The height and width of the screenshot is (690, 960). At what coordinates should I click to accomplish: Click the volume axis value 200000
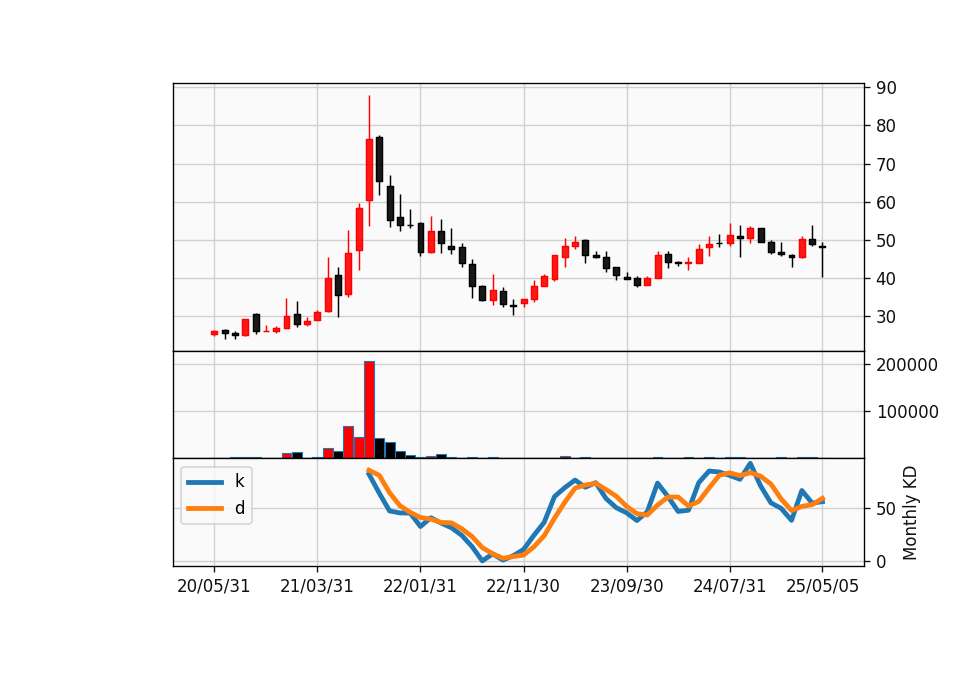pyautogui.click(x=907, y=365)
